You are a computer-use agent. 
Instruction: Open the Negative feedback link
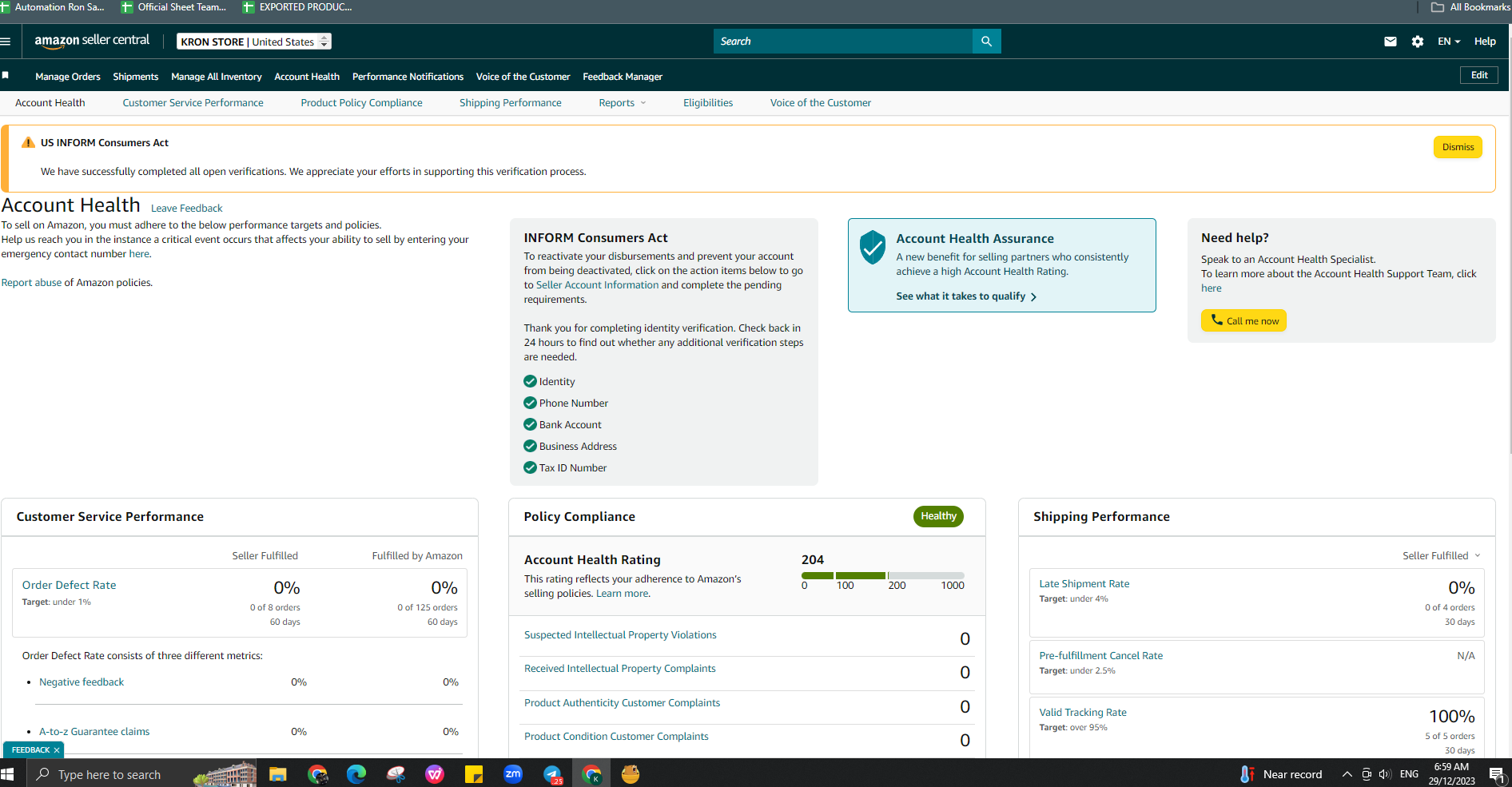point(82,682)
